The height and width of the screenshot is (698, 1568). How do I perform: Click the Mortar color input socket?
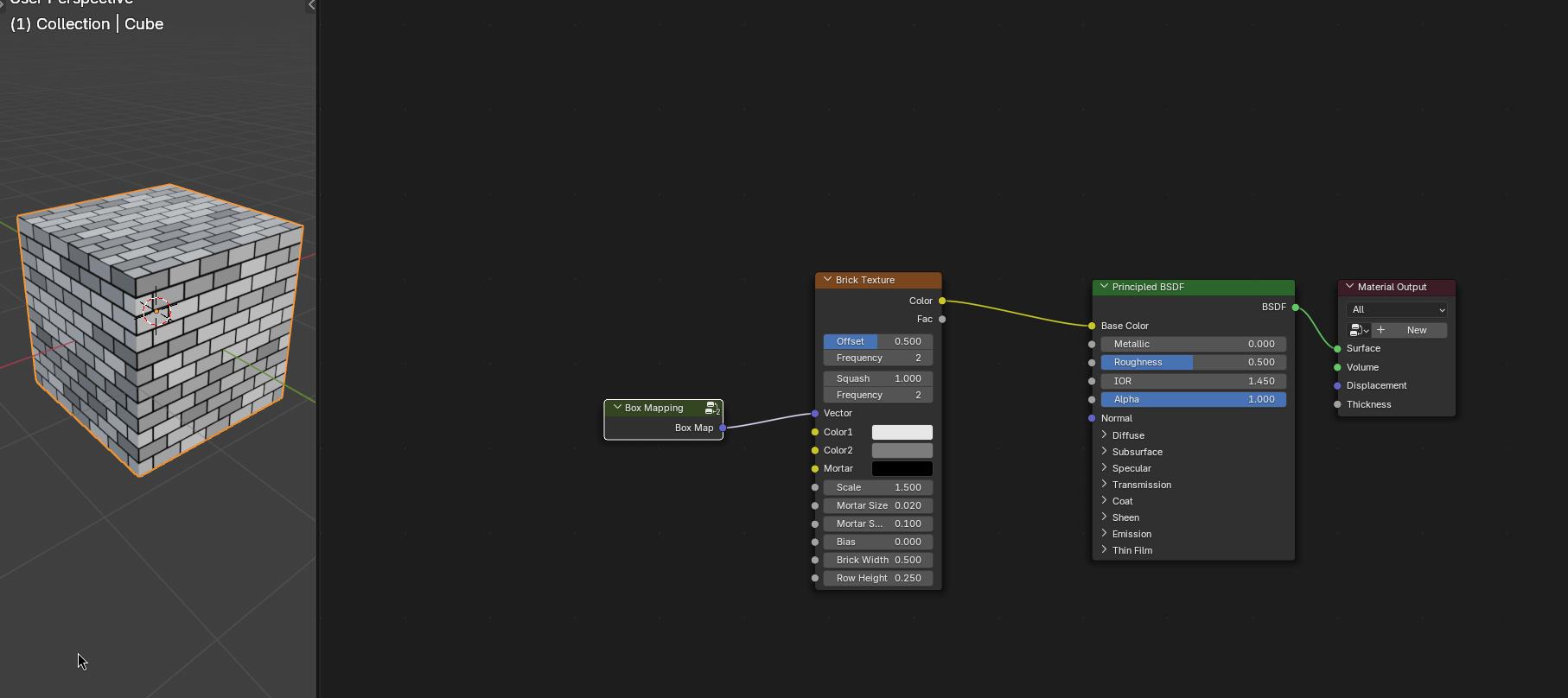coord(815,468)
